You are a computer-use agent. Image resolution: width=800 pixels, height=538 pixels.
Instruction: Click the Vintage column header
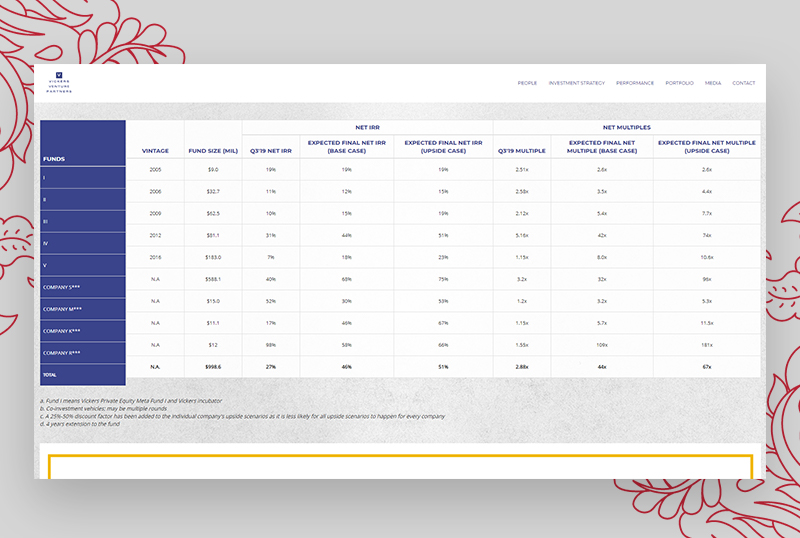(155, 150)
